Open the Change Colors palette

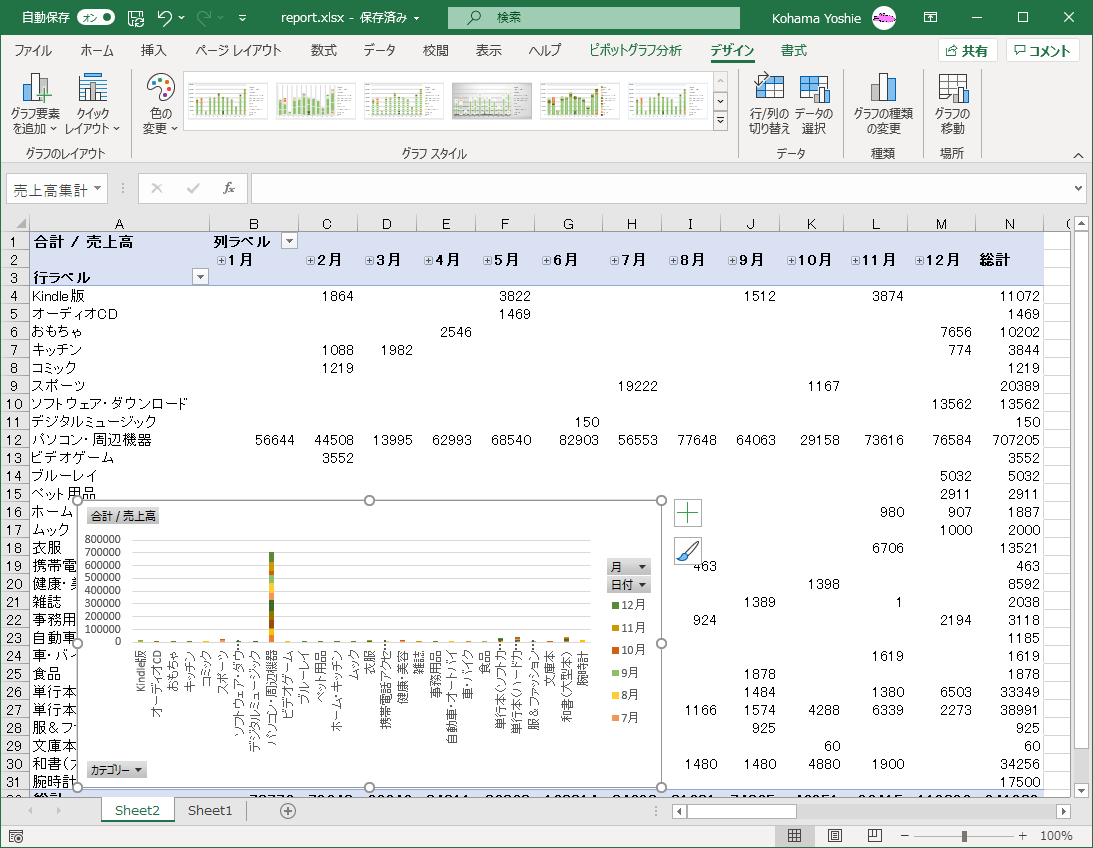pos(160,104)
